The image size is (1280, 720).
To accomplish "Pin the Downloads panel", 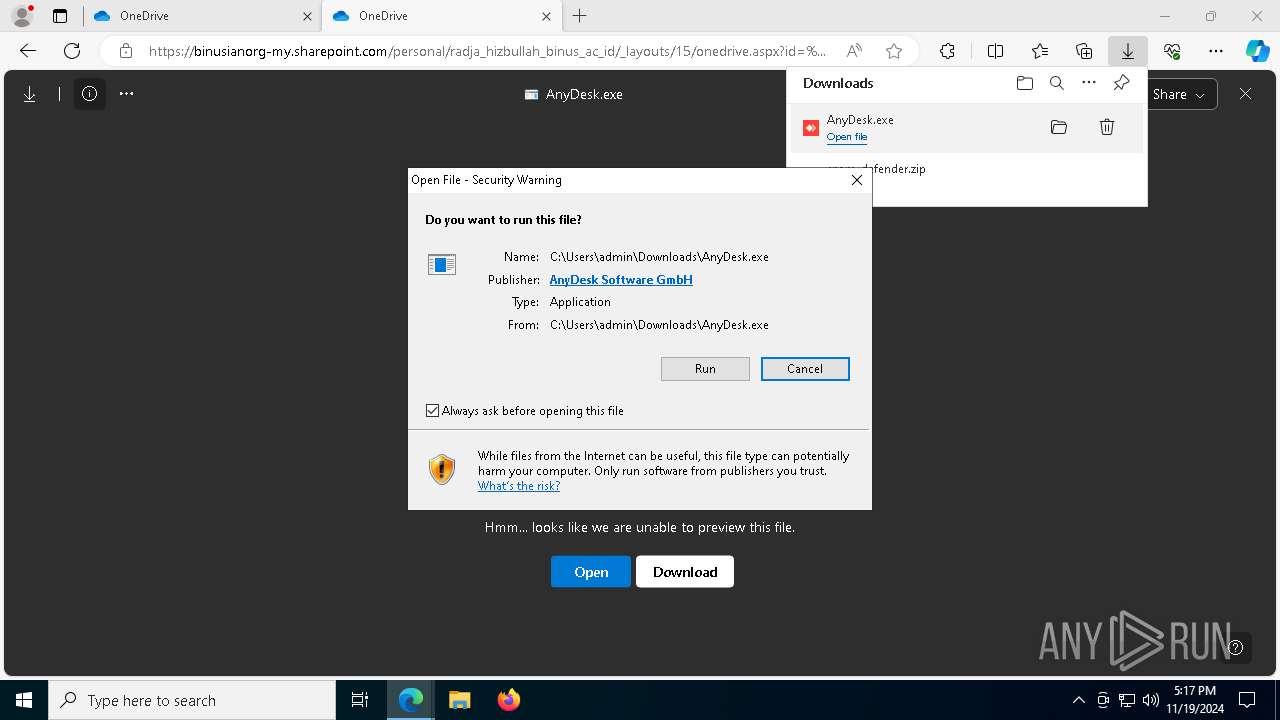I will pos(1121,83).
